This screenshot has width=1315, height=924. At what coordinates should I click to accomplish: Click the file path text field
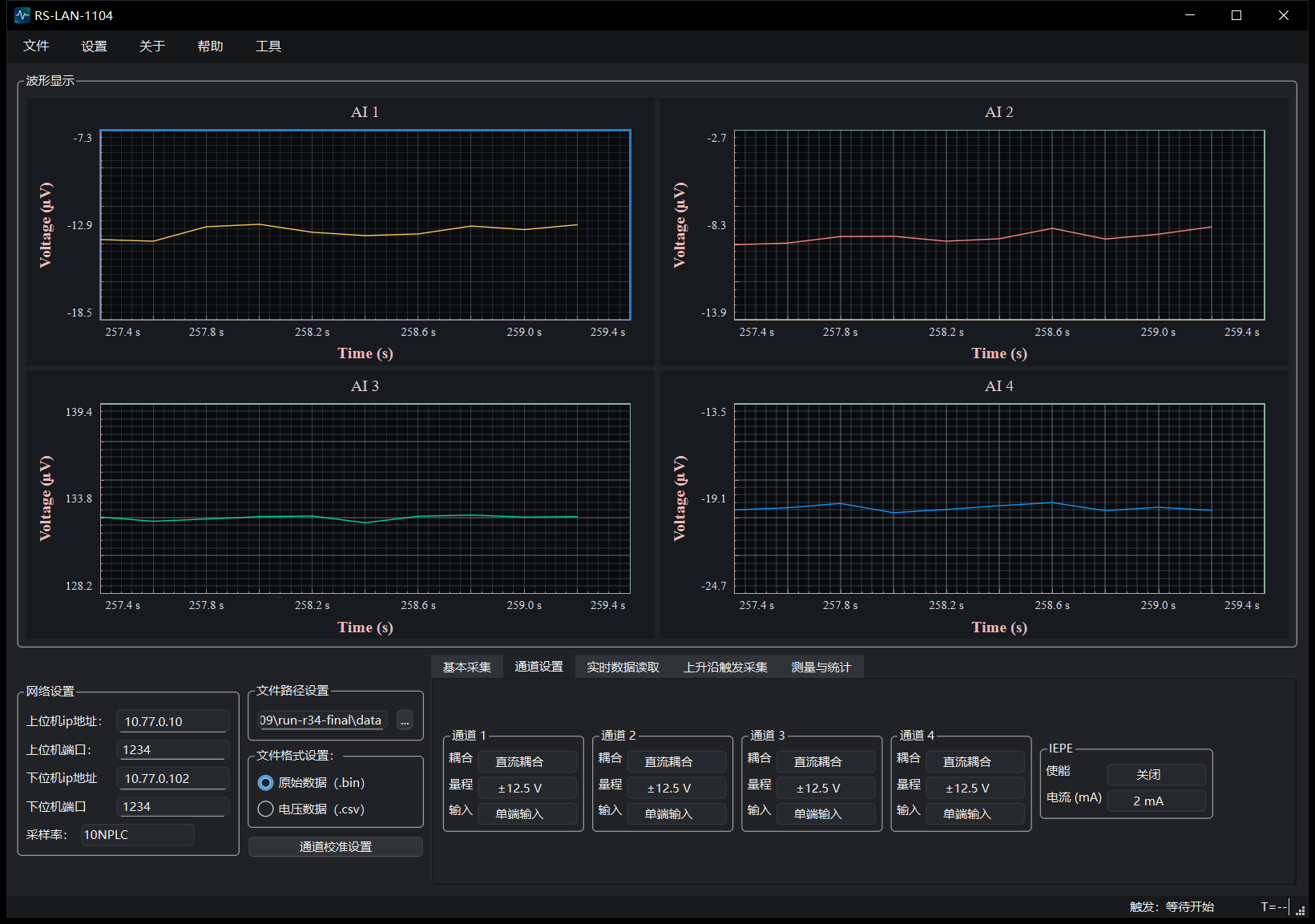pos(323,720)
